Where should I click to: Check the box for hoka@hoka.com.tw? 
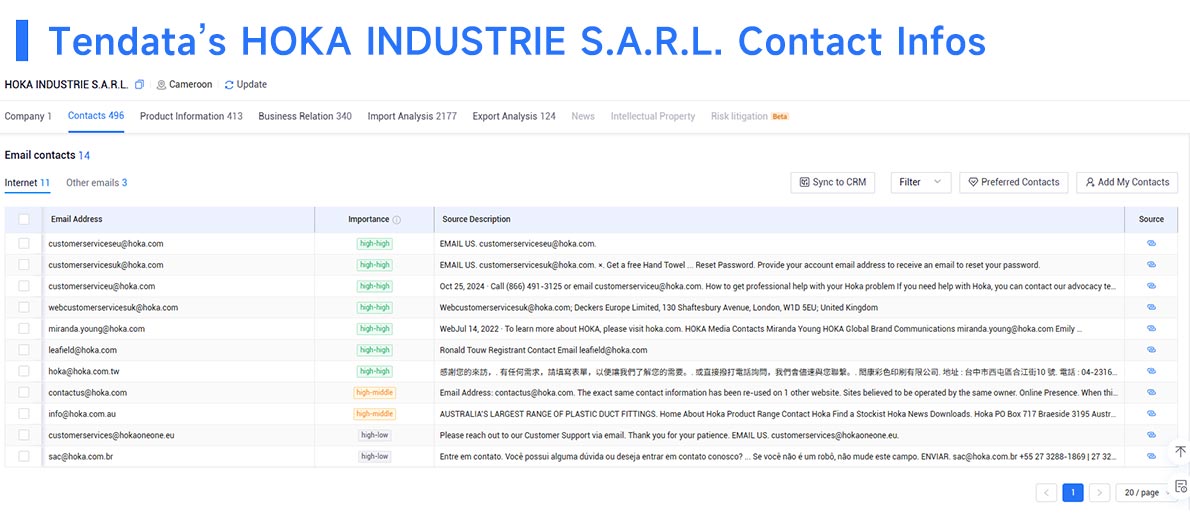point(24,371)
